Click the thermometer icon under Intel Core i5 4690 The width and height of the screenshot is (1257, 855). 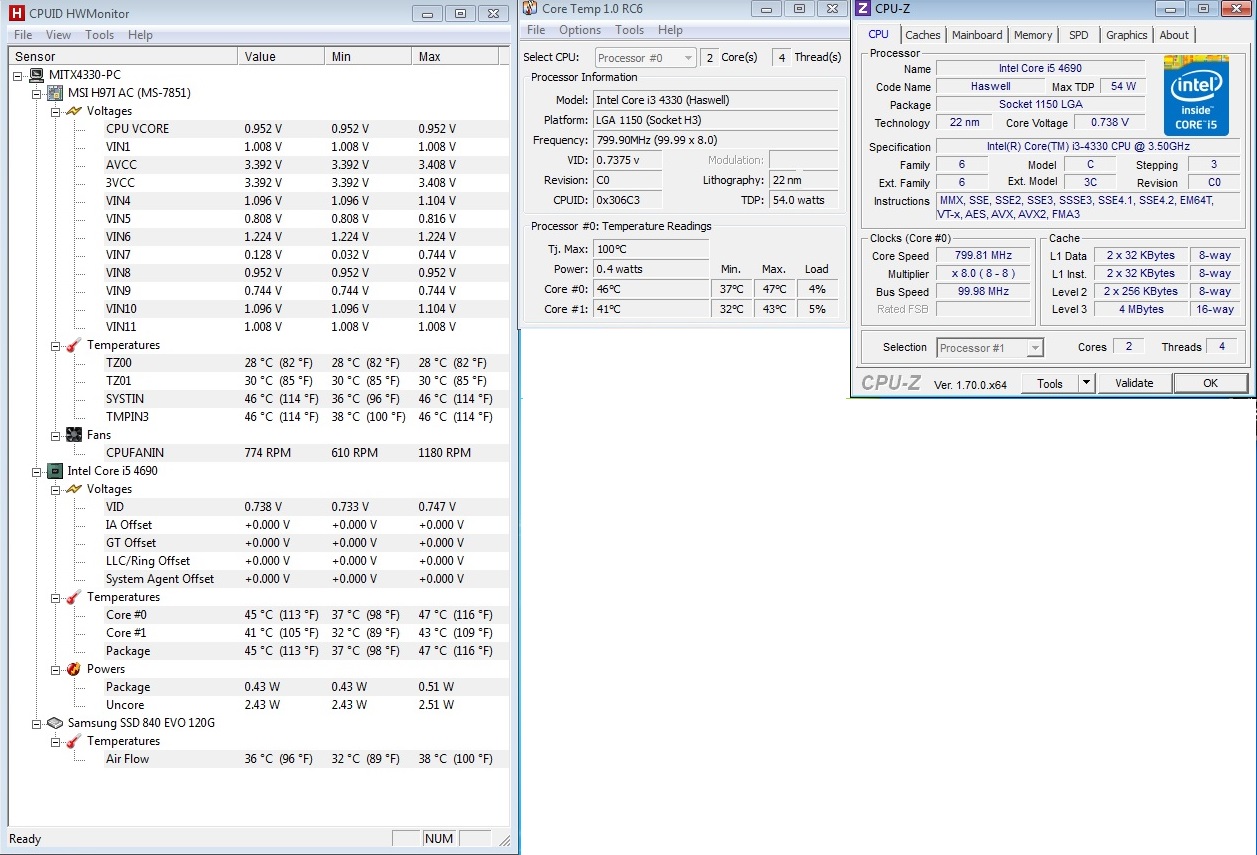pos(74,597)
